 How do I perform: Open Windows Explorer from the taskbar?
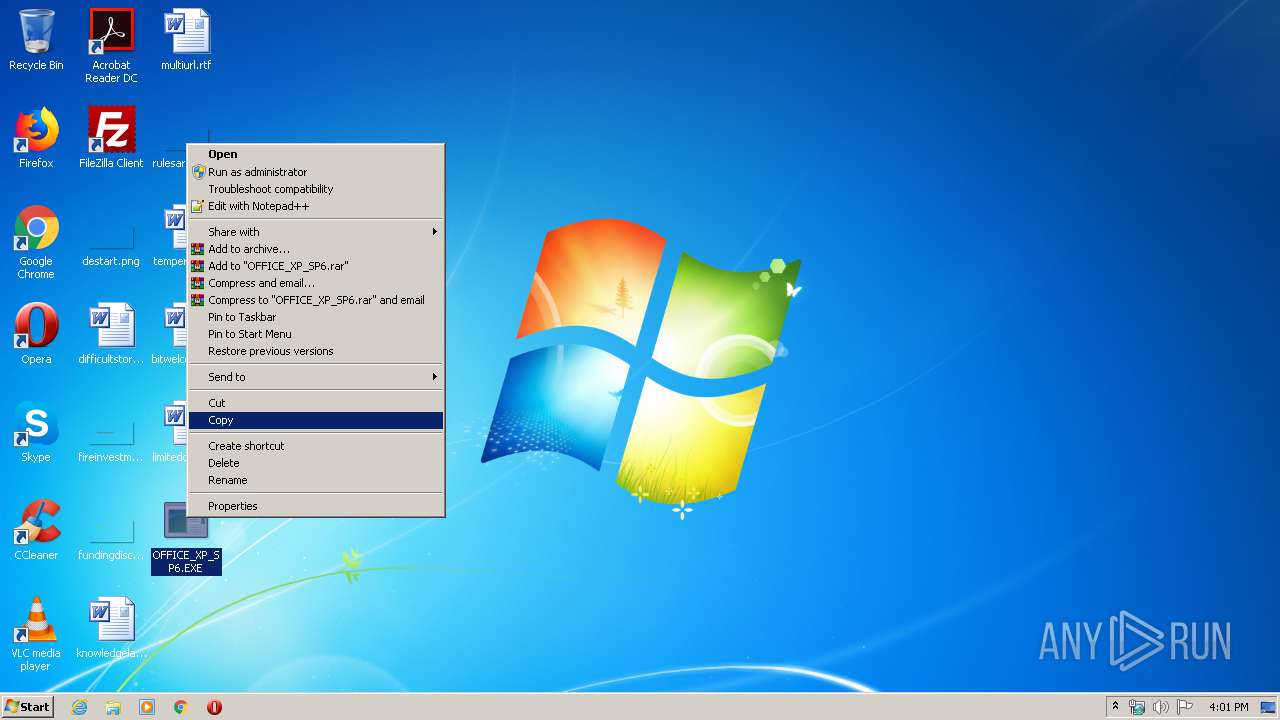coord(113,707)
